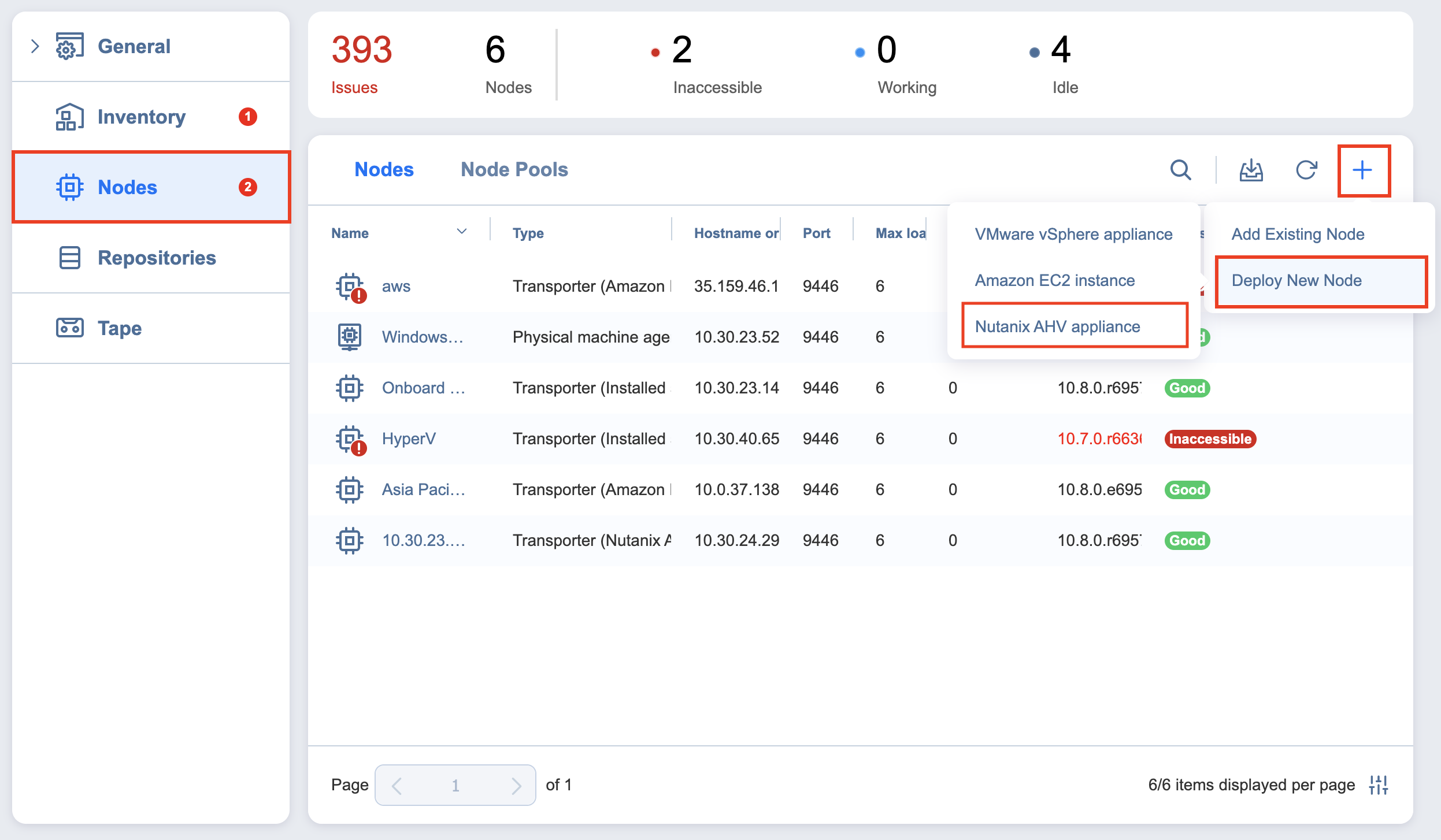Screen dimensions: 1441x840
Task: Click the Good badge in 10.30.24.29 row
Action: tap(1187, 540)
